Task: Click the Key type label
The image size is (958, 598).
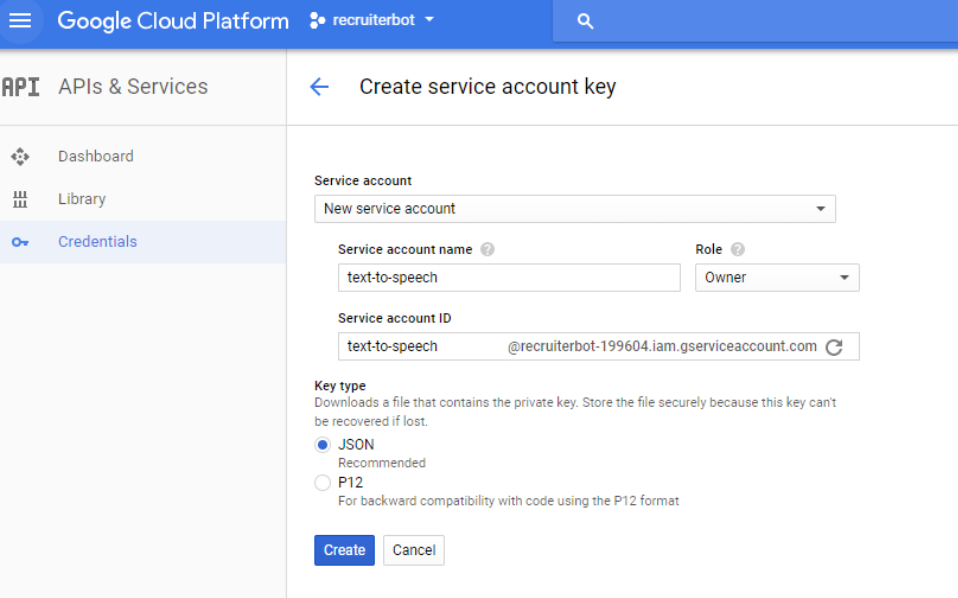Action: [340, 386]
